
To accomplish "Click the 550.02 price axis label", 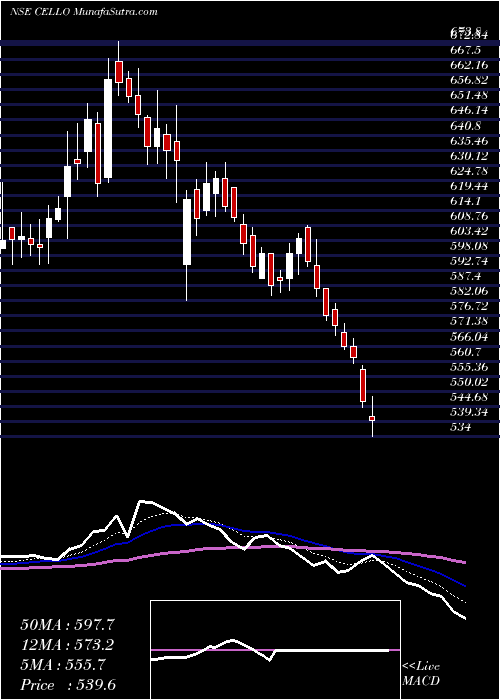I will click(x=469, y=382).
